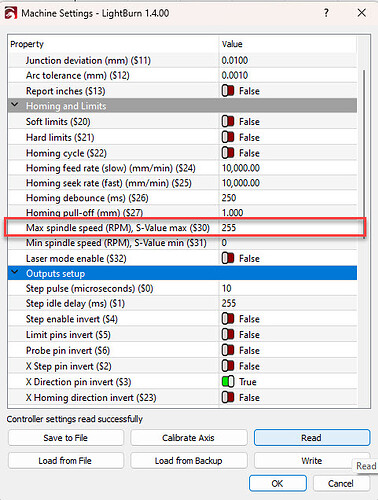Viewport: 378px width, 500px height.
Task: Confirm settings with OK button
Action: point(277,483)
